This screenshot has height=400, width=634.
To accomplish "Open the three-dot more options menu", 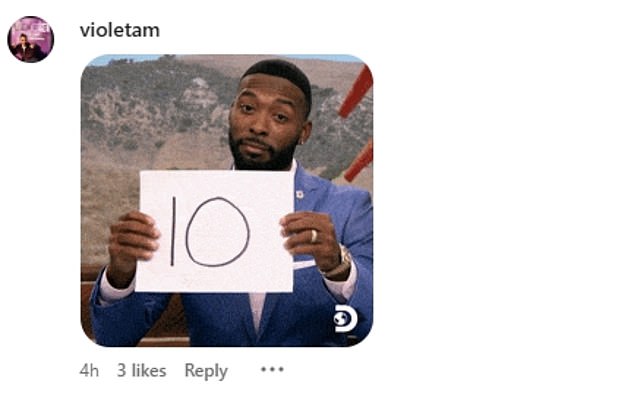I will pyautogui.click(x=272, y=369).
